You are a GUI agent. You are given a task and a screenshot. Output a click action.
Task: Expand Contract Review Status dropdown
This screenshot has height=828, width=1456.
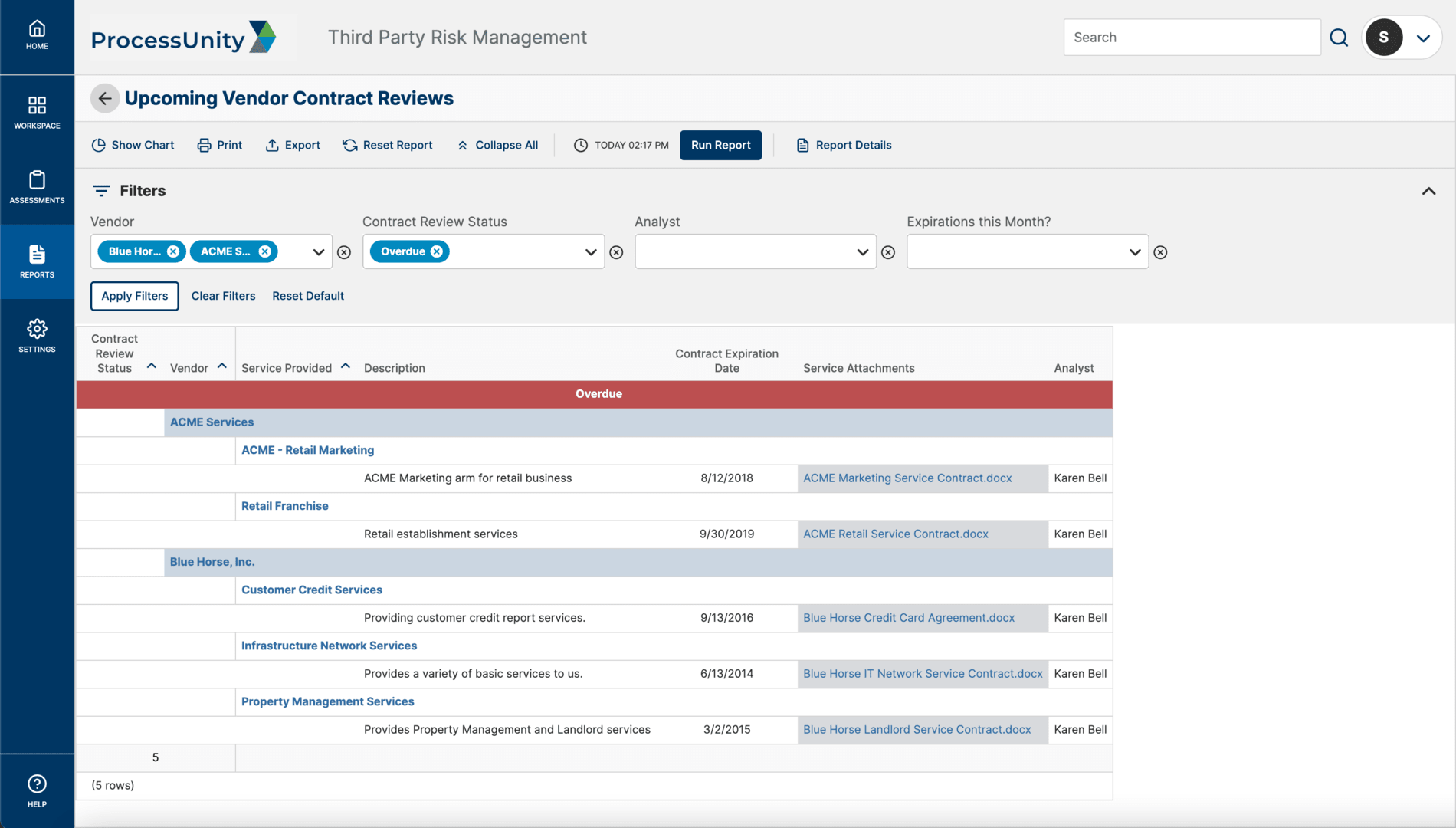coord(590,252)
